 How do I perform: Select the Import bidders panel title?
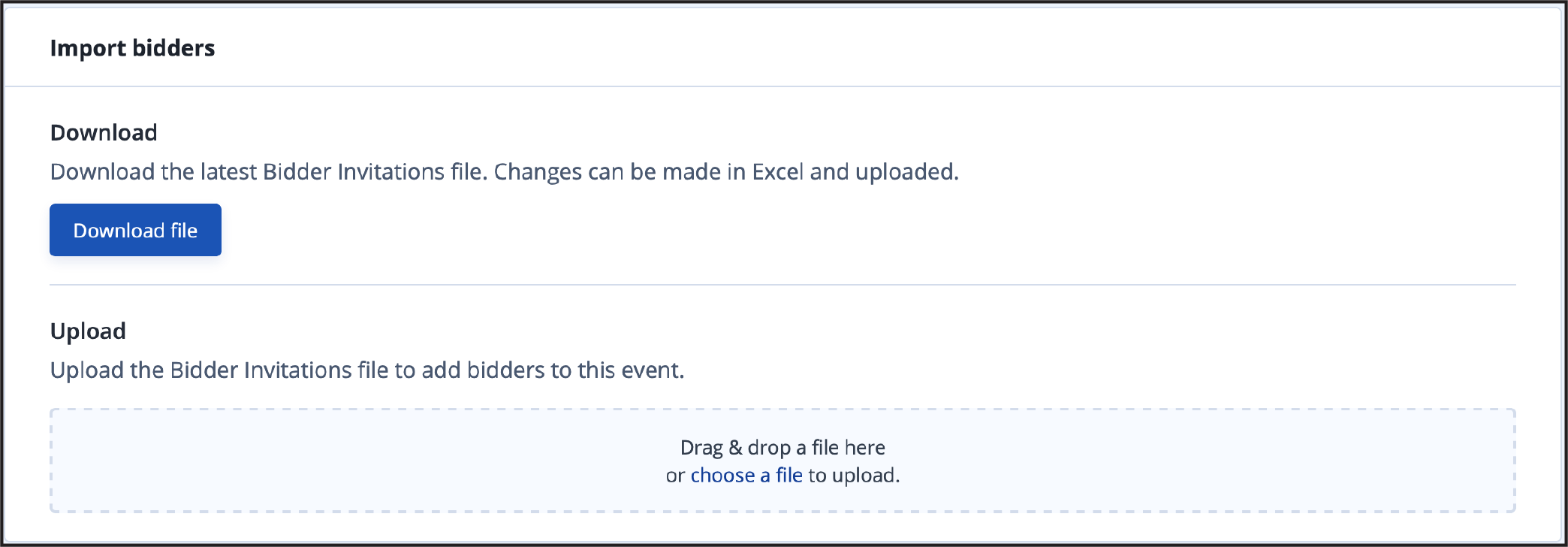point(132,48)
